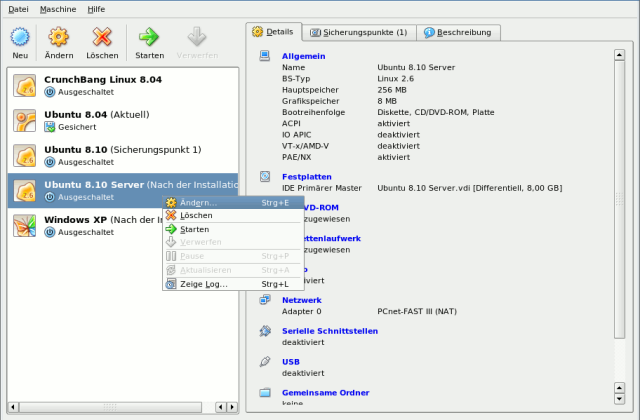This screenshot has width=640, height=420.
Task: Open the Serielle Schnittstellen settings link
Action: 330,331
